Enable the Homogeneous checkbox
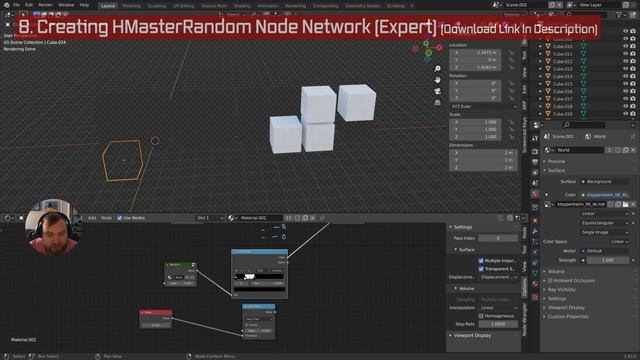The image size is (640, 360). click(481, 316)
